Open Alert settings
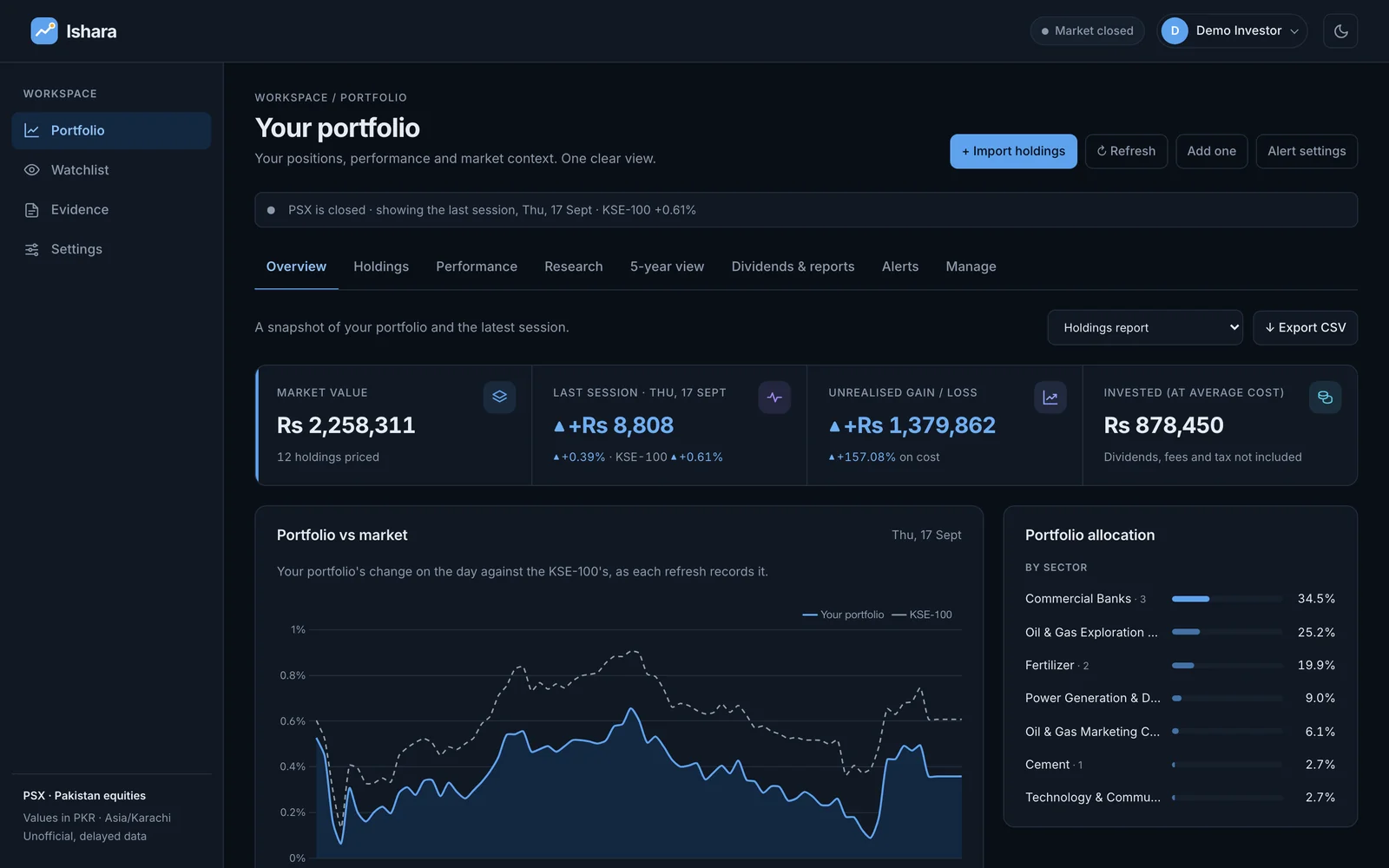The width and height of the screenshot is (1389, 868). click(x=1307, y=151)
